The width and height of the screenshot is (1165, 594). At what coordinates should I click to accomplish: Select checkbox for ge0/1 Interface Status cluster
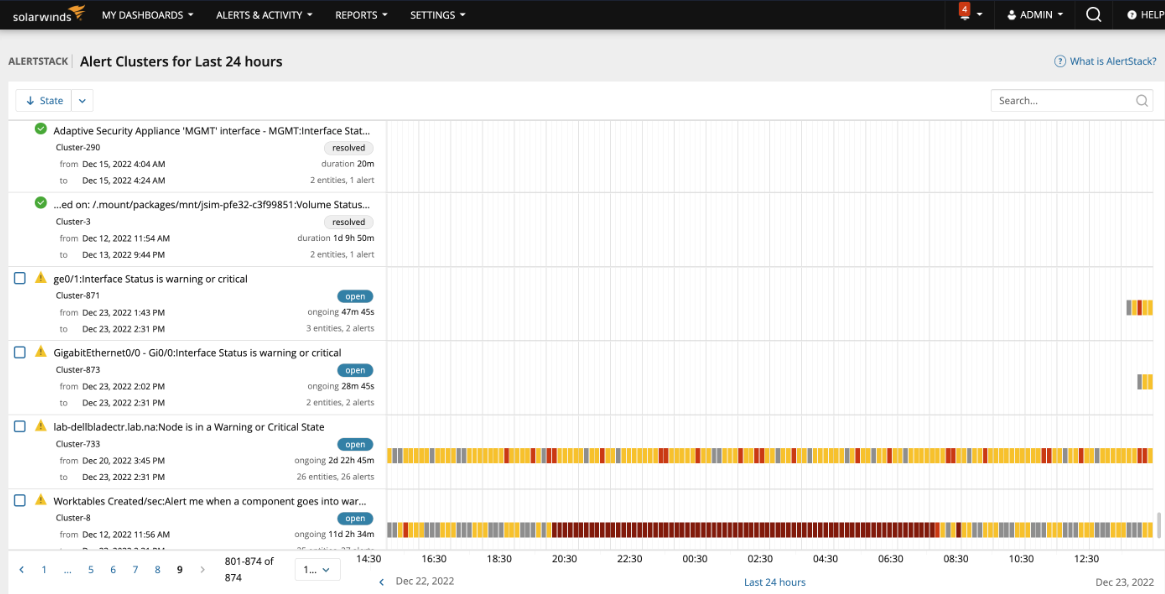[20, 278]
